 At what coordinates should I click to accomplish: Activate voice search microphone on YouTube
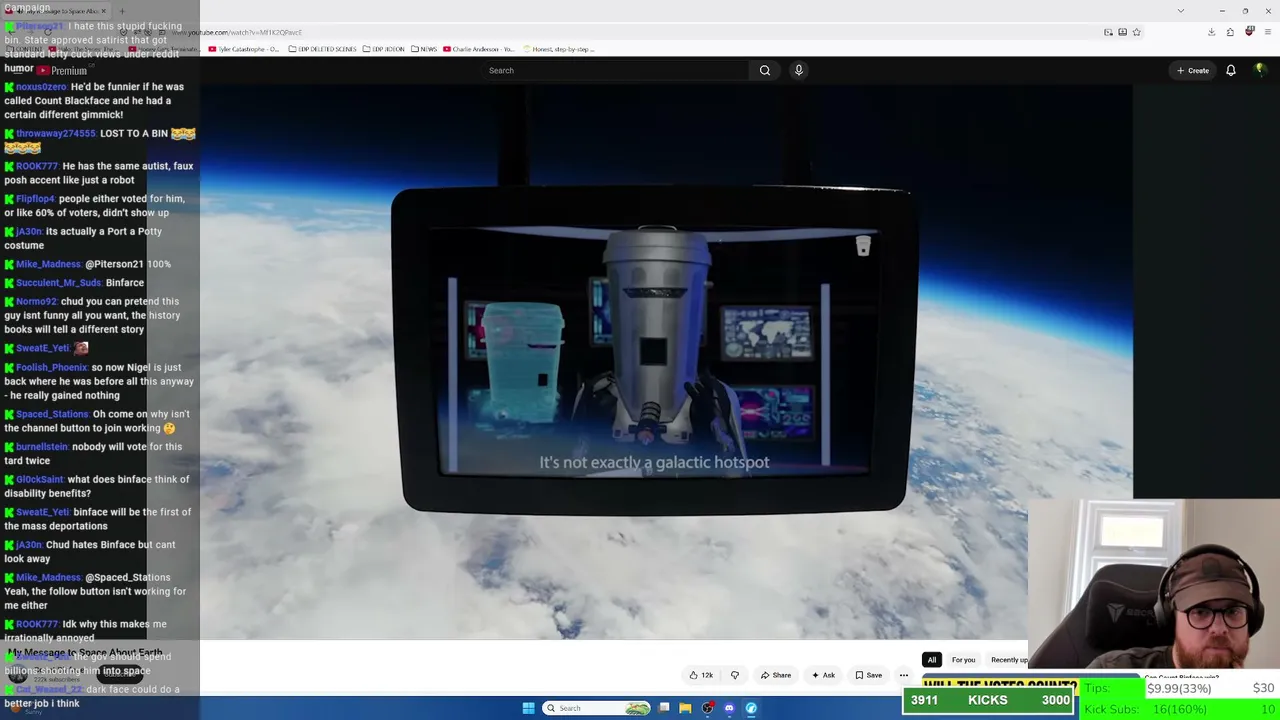(798, 70)
